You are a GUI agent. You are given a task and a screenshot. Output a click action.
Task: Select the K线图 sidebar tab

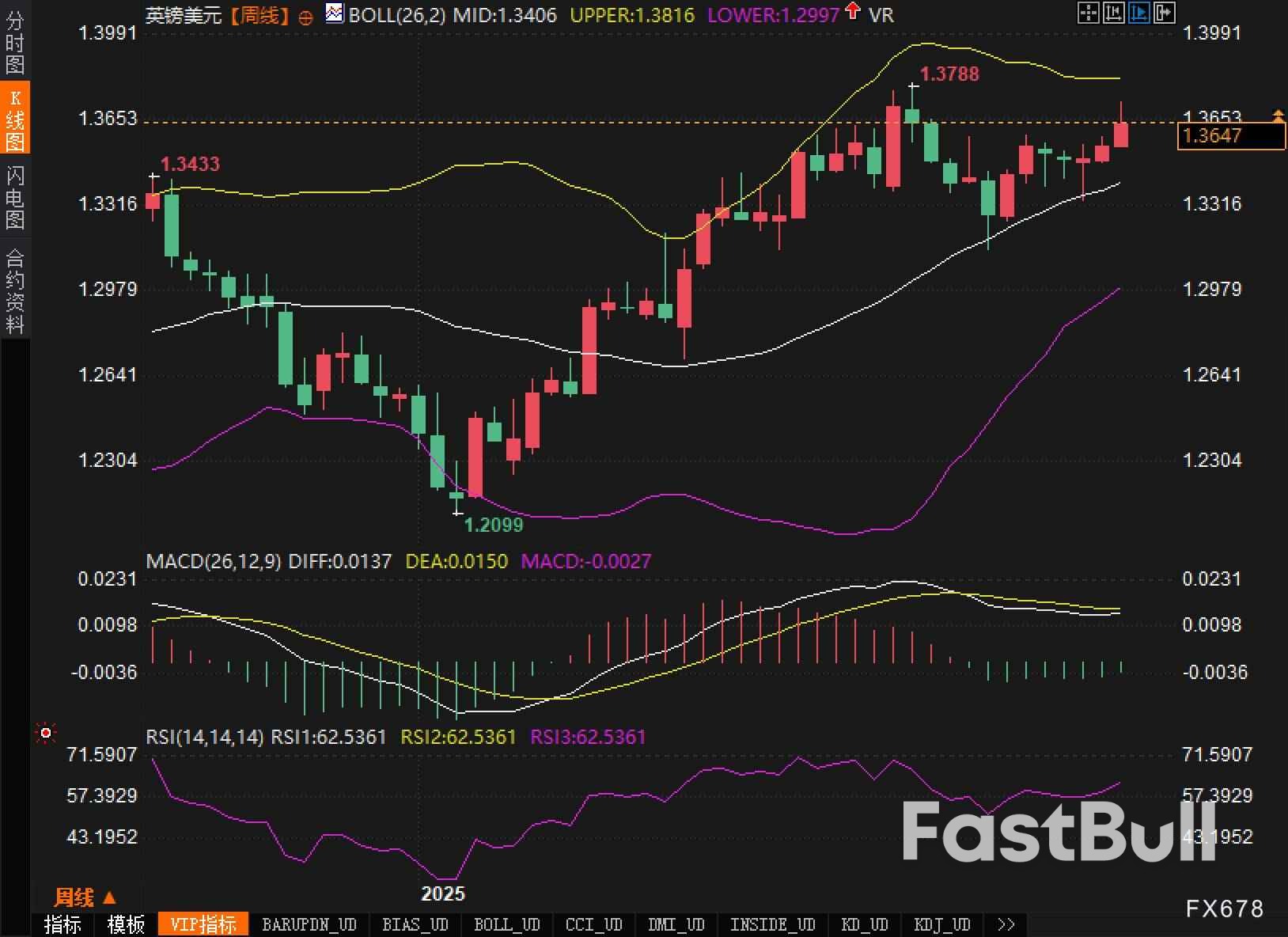tap(14, 119)
